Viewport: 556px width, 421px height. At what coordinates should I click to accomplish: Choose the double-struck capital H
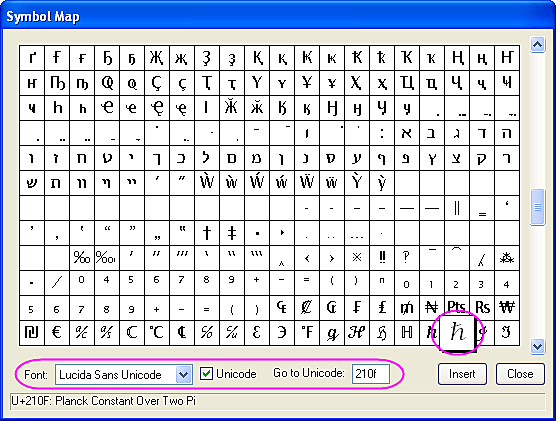tap(407, 333)
